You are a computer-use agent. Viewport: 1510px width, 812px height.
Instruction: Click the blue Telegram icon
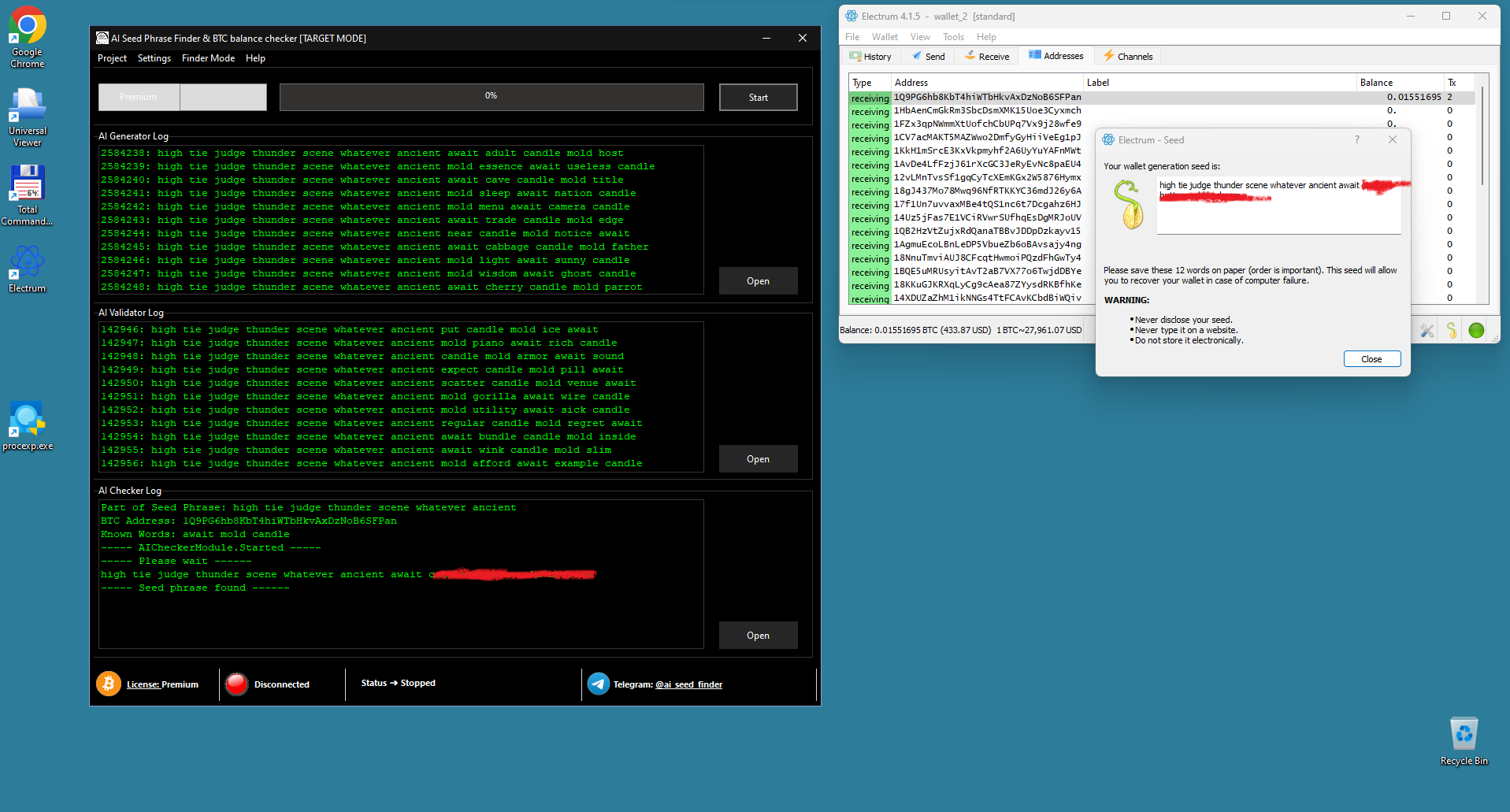pyautogui.click(x=599, y=684)
